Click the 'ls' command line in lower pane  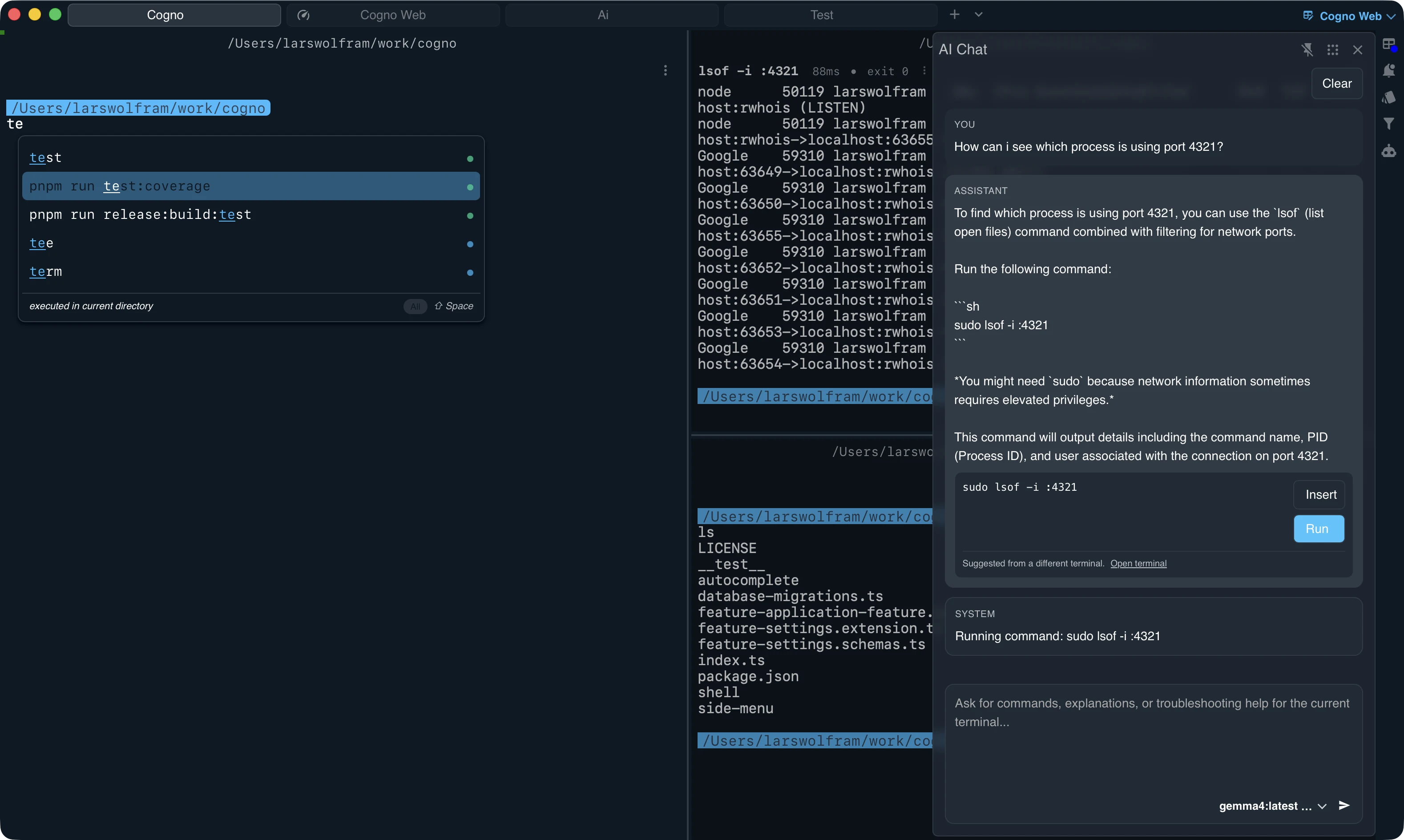tap(706, 532)
